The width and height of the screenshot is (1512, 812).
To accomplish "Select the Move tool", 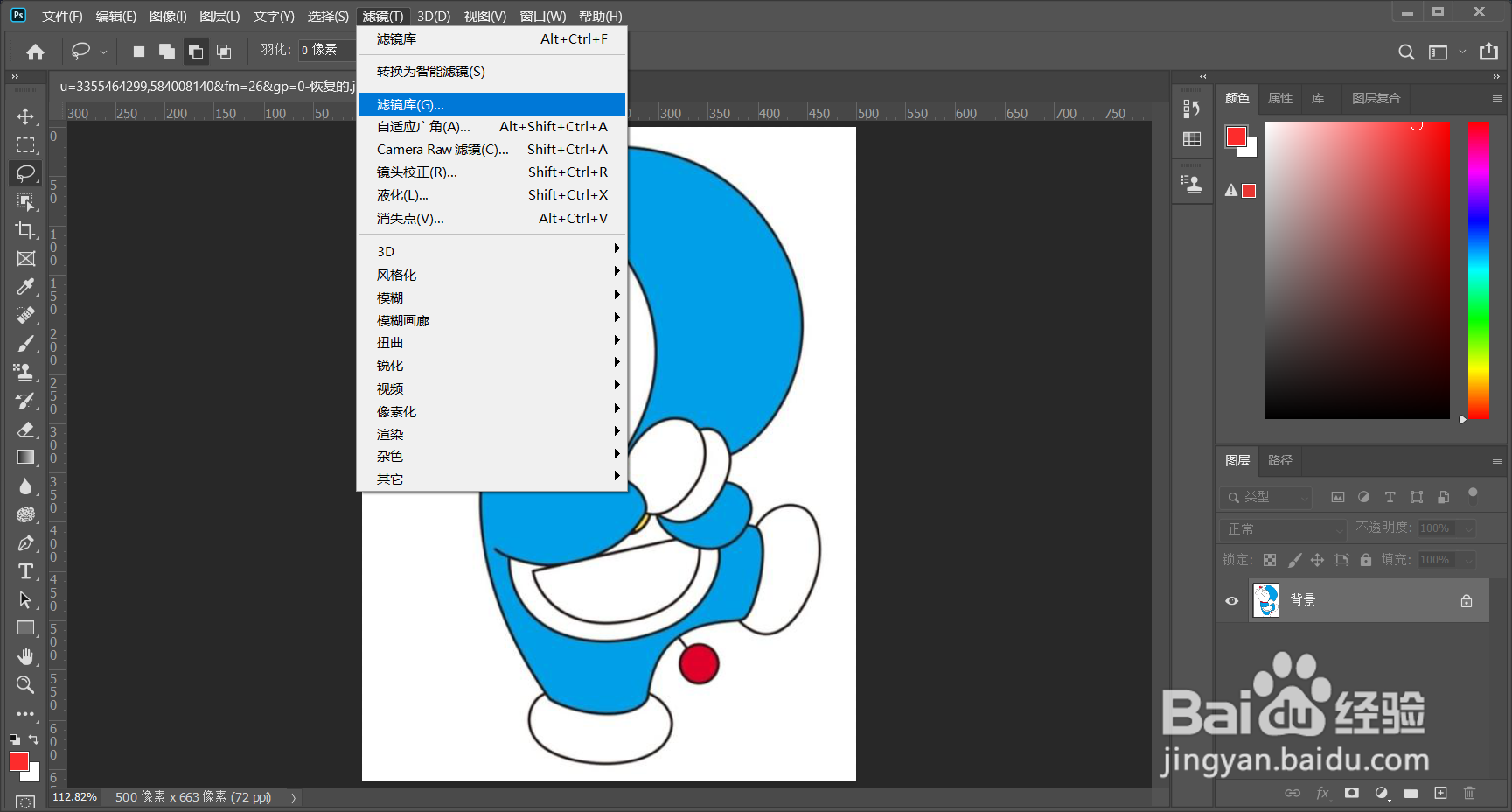I will (25, 116).
